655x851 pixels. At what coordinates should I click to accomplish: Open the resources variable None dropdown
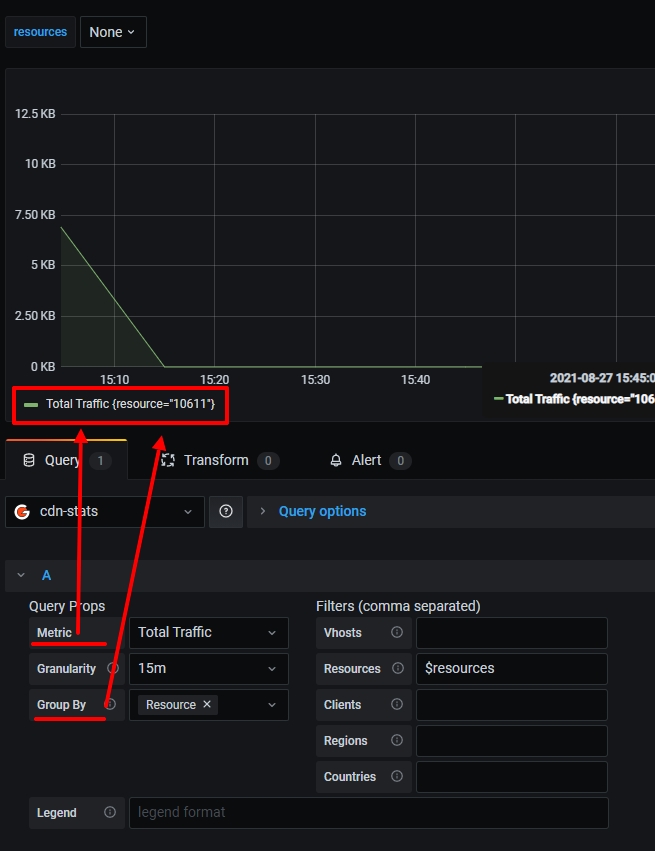(112, 32)
